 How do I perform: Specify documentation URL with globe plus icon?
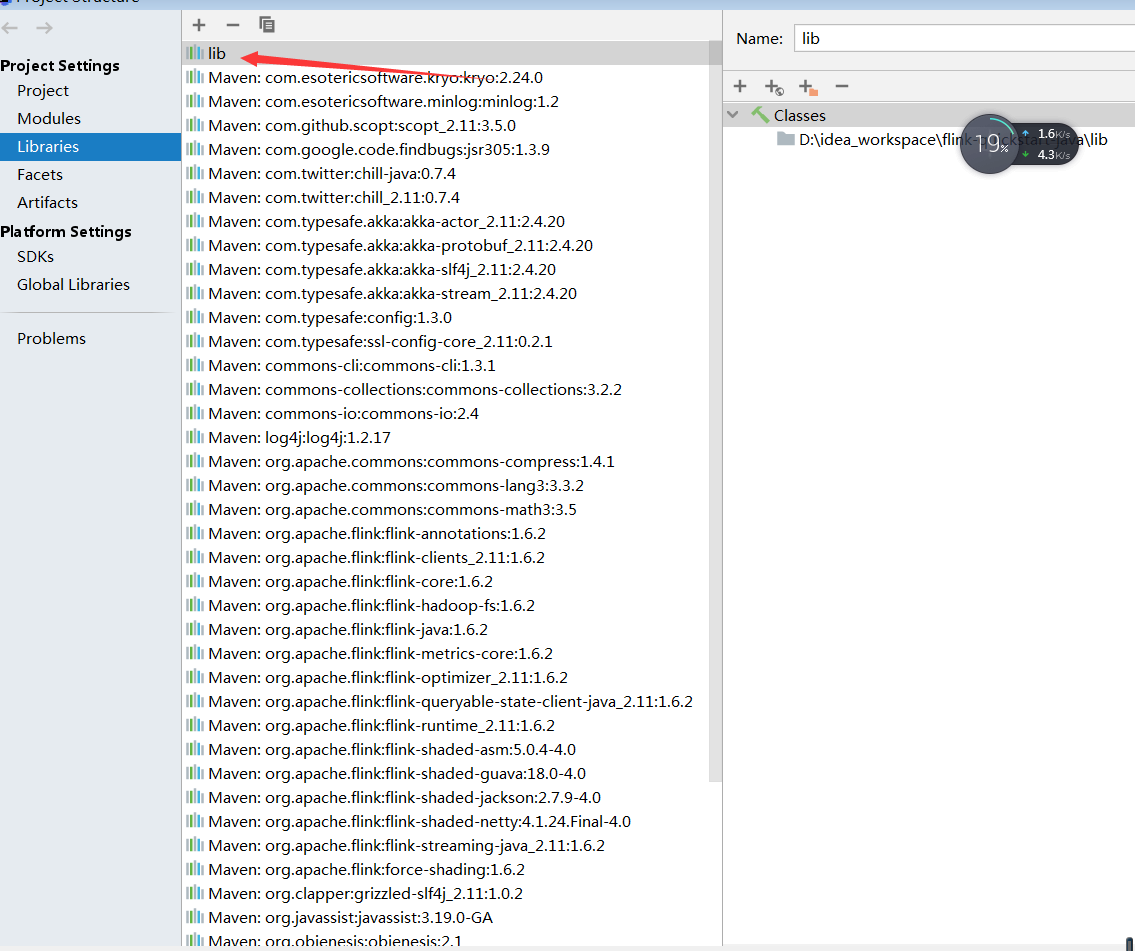point(774,87)
